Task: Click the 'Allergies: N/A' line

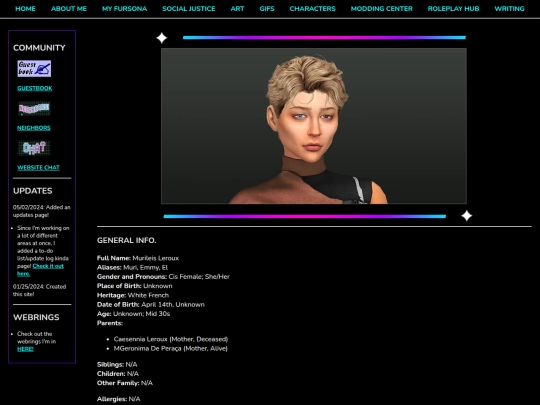Action: click(x=118, y=399)
